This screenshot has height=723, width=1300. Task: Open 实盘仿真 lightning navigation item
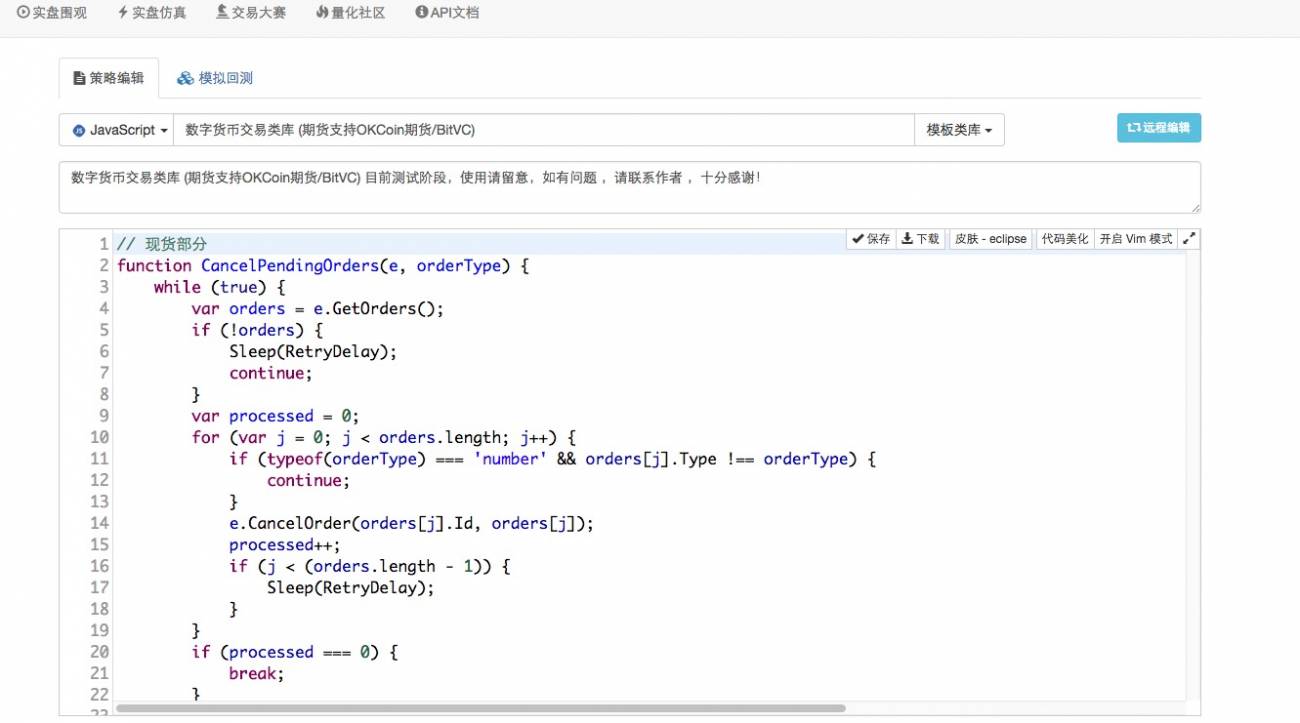pos(152,13)
